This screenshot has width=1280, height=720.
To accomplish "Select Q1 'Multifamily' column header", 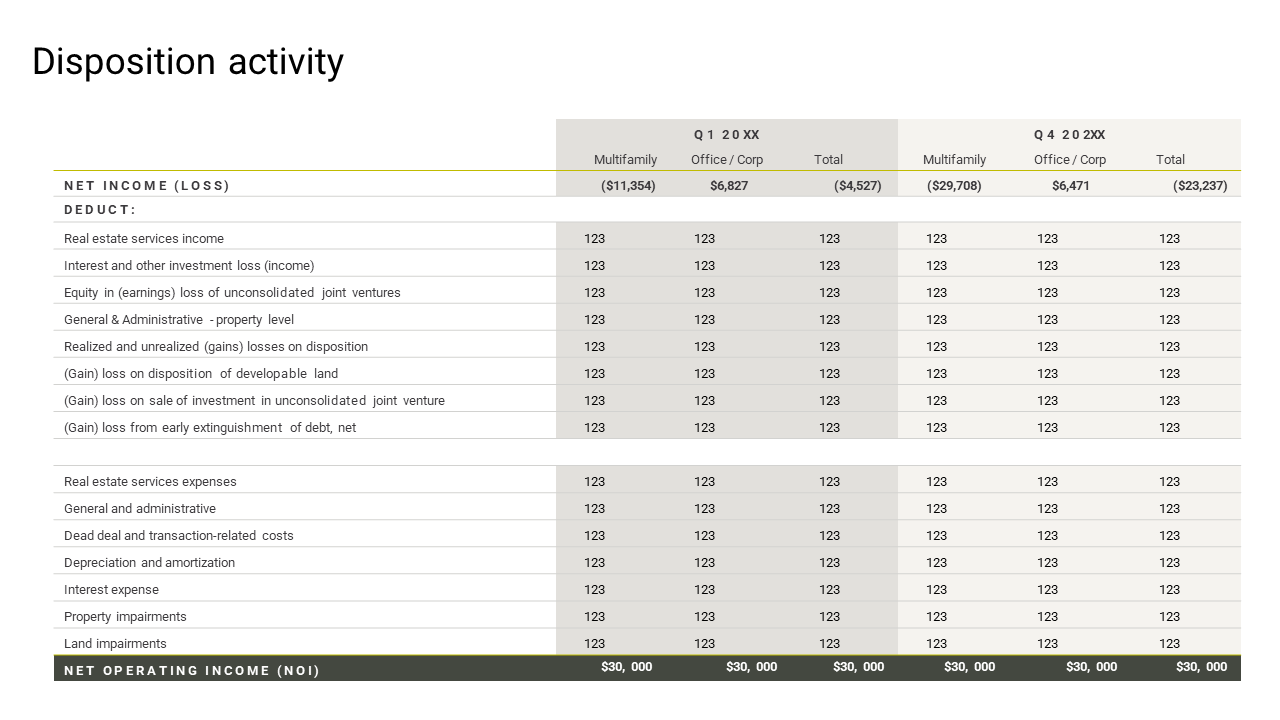I will [x=626, y=160].
